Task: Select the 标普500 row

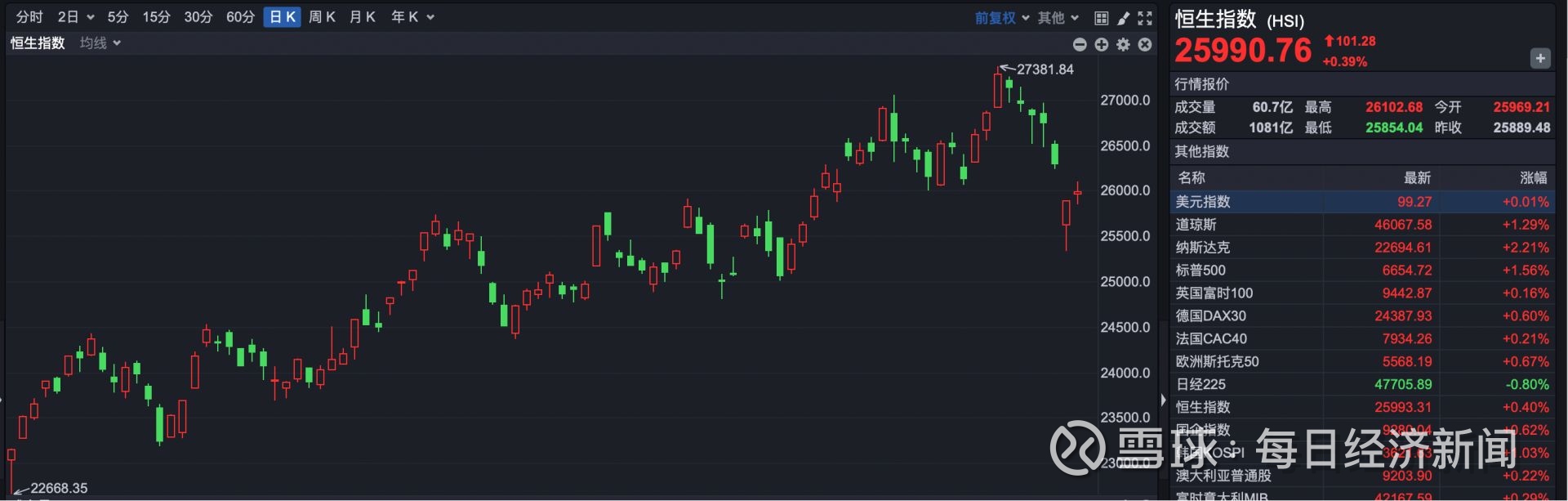Action: (1362, 271)
